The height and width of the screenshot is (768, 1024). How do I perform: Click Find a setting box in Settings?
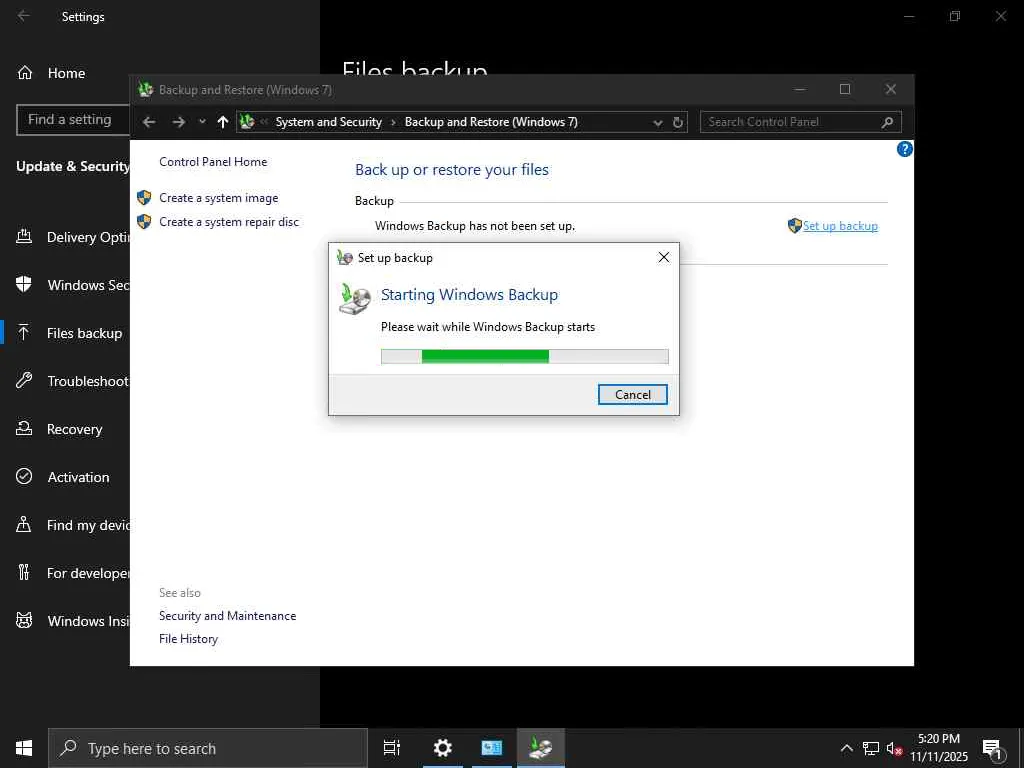(x=72, y=120)
